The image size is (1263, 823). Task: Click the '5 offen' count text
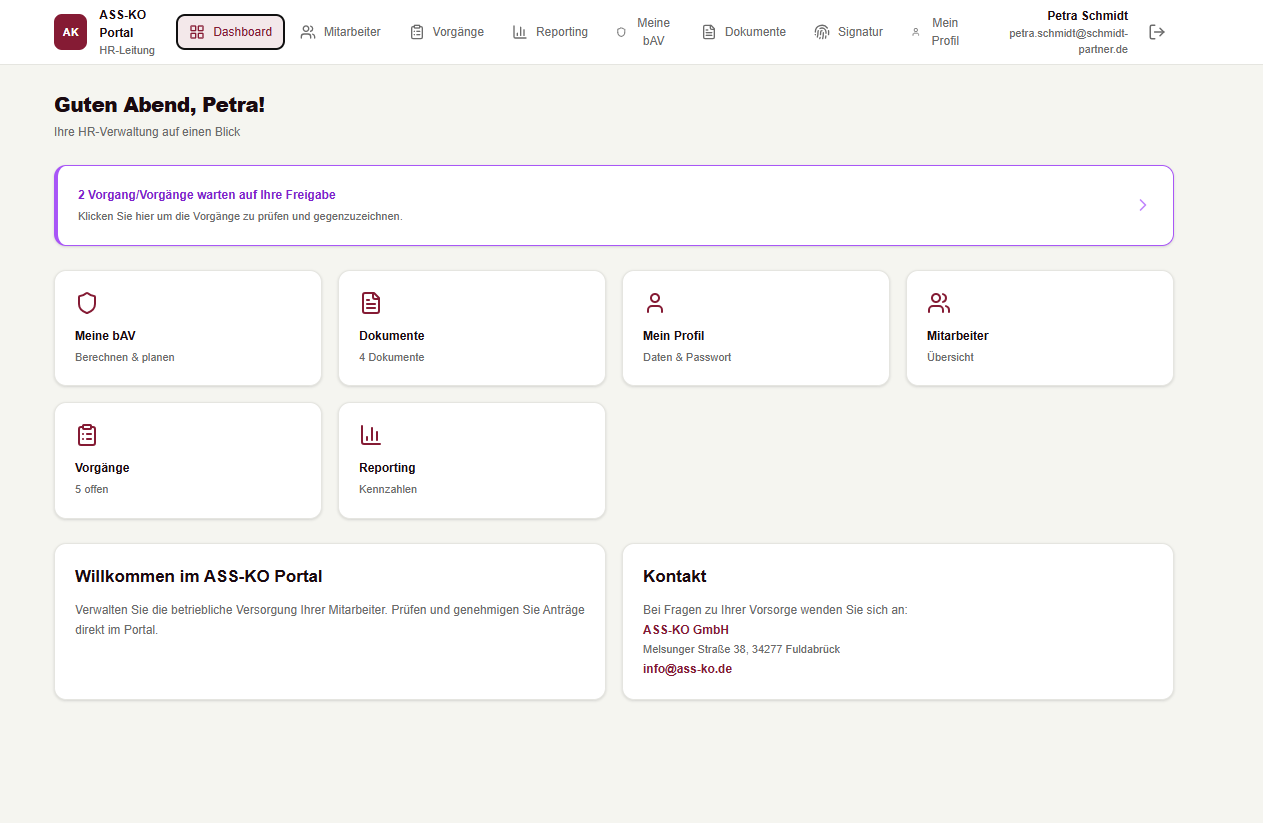coord(92,489)
